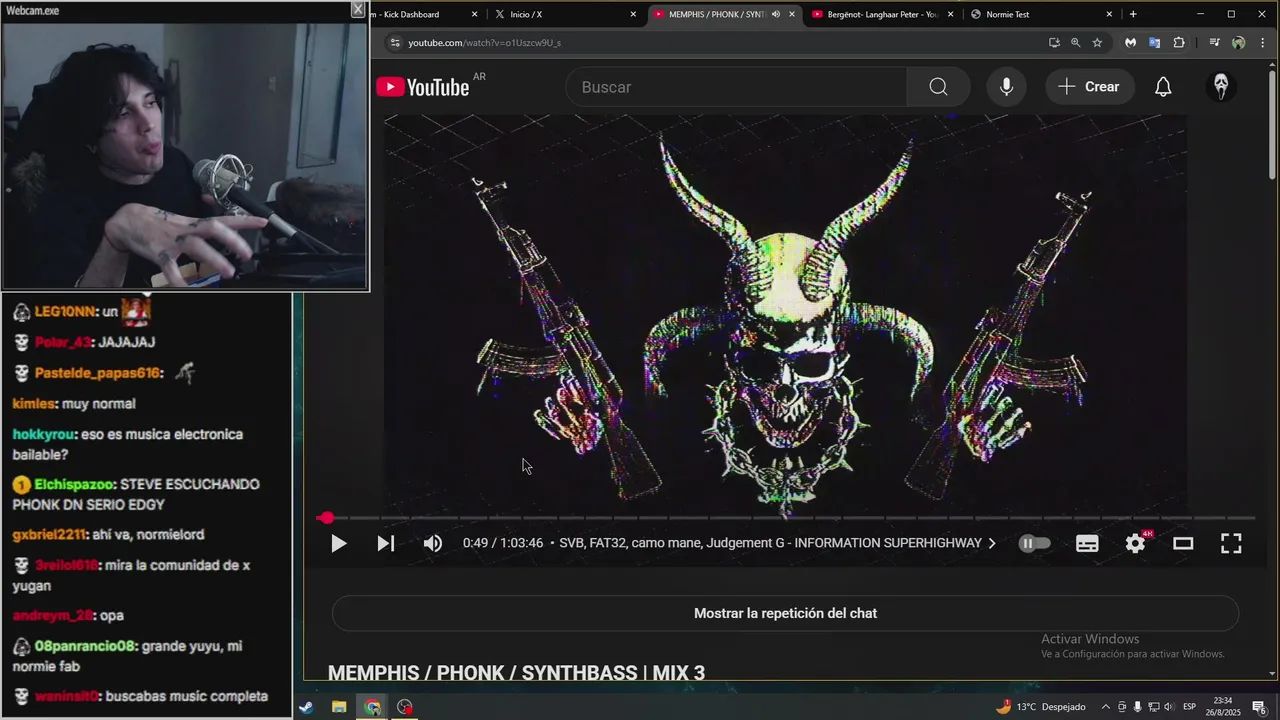Click the tray microphone icon

1137,707
